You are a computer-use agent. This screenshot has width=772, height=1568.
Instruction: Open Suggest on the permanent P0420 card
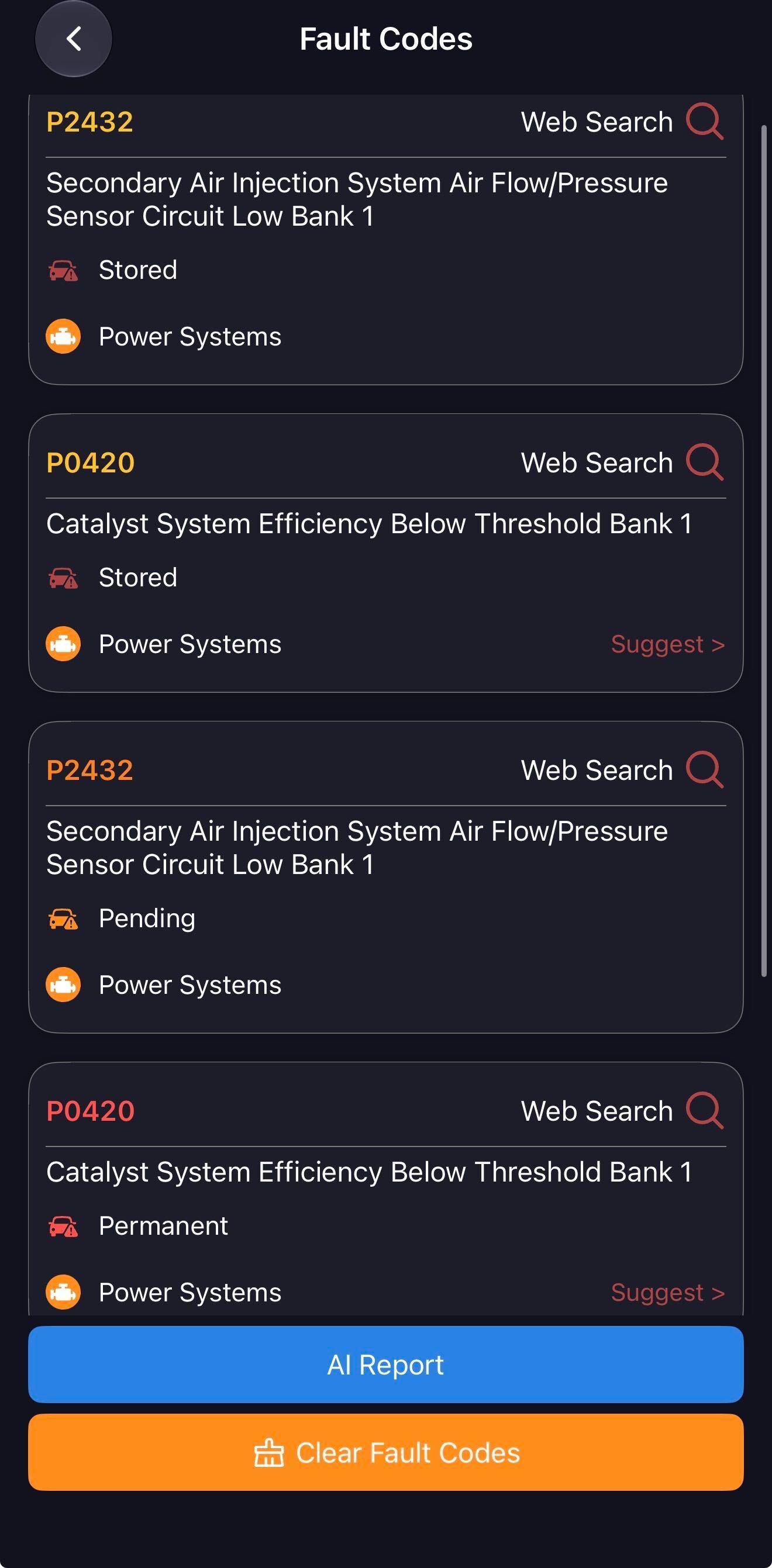[x=667, y=1292]
